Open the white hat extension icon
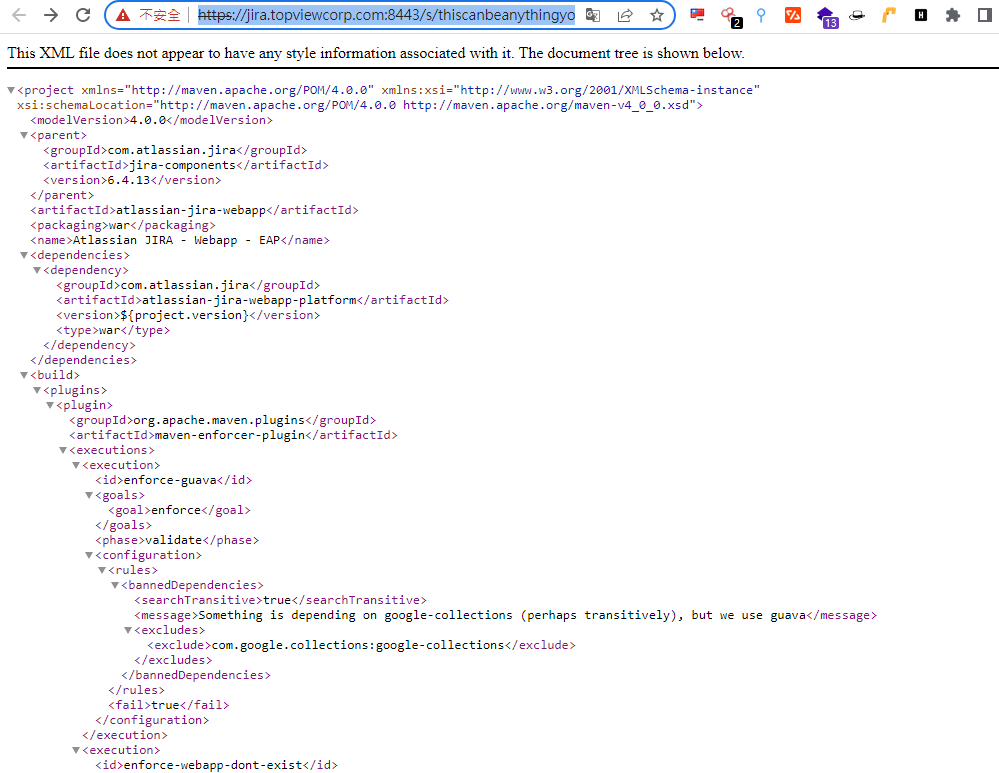Viewport: 999px width, 773px height. click(x=857, y=15)
